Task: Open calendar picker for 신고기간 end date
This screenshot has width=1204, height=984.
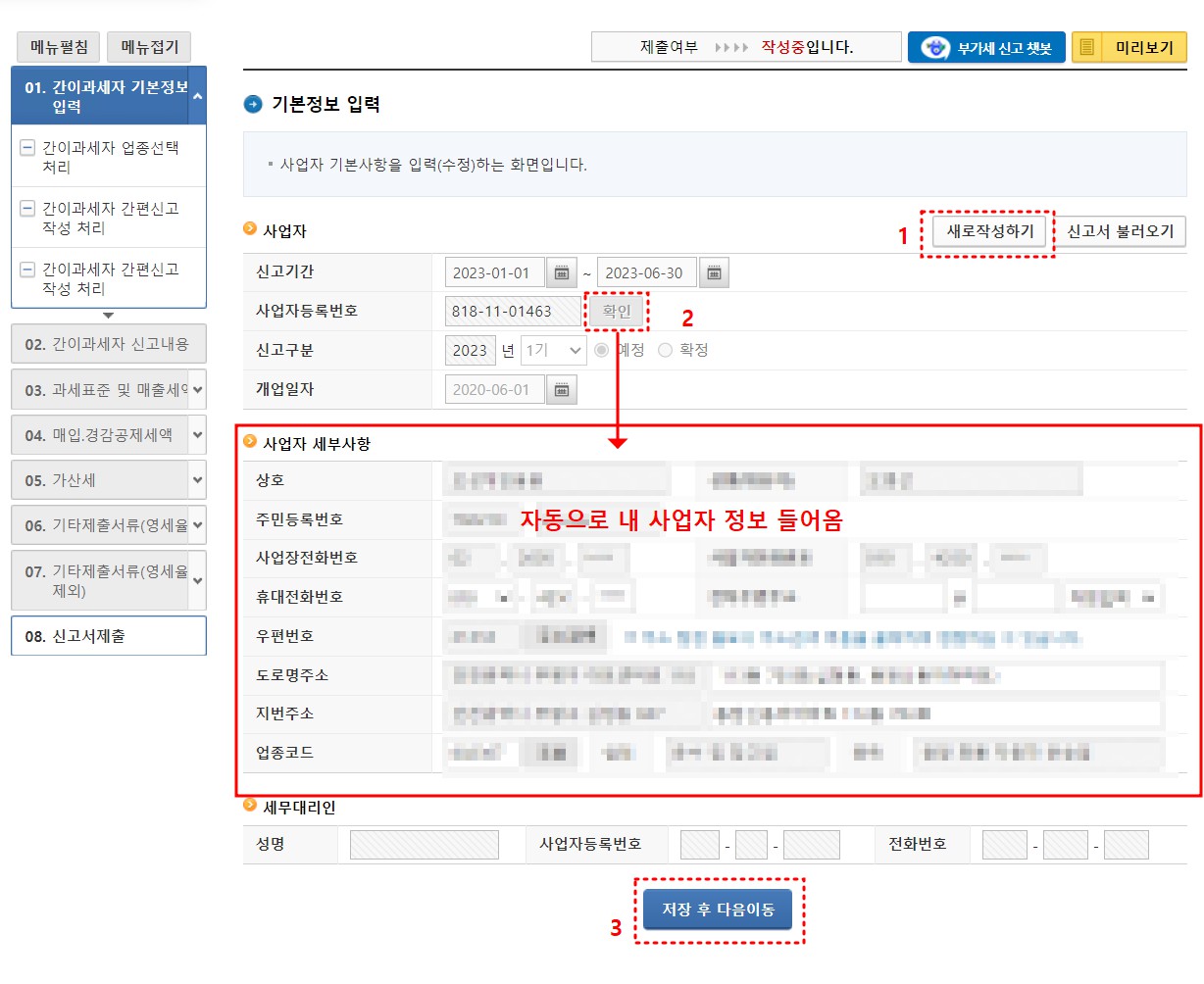Action: [x=714, y=271]
